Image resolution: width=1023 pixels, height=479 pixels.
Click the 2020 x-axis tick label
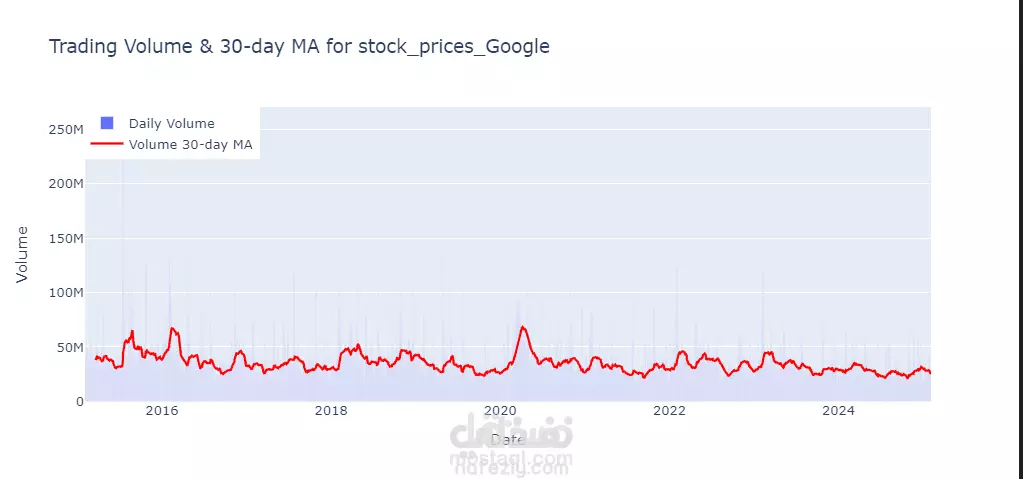(x=500, y=411)
